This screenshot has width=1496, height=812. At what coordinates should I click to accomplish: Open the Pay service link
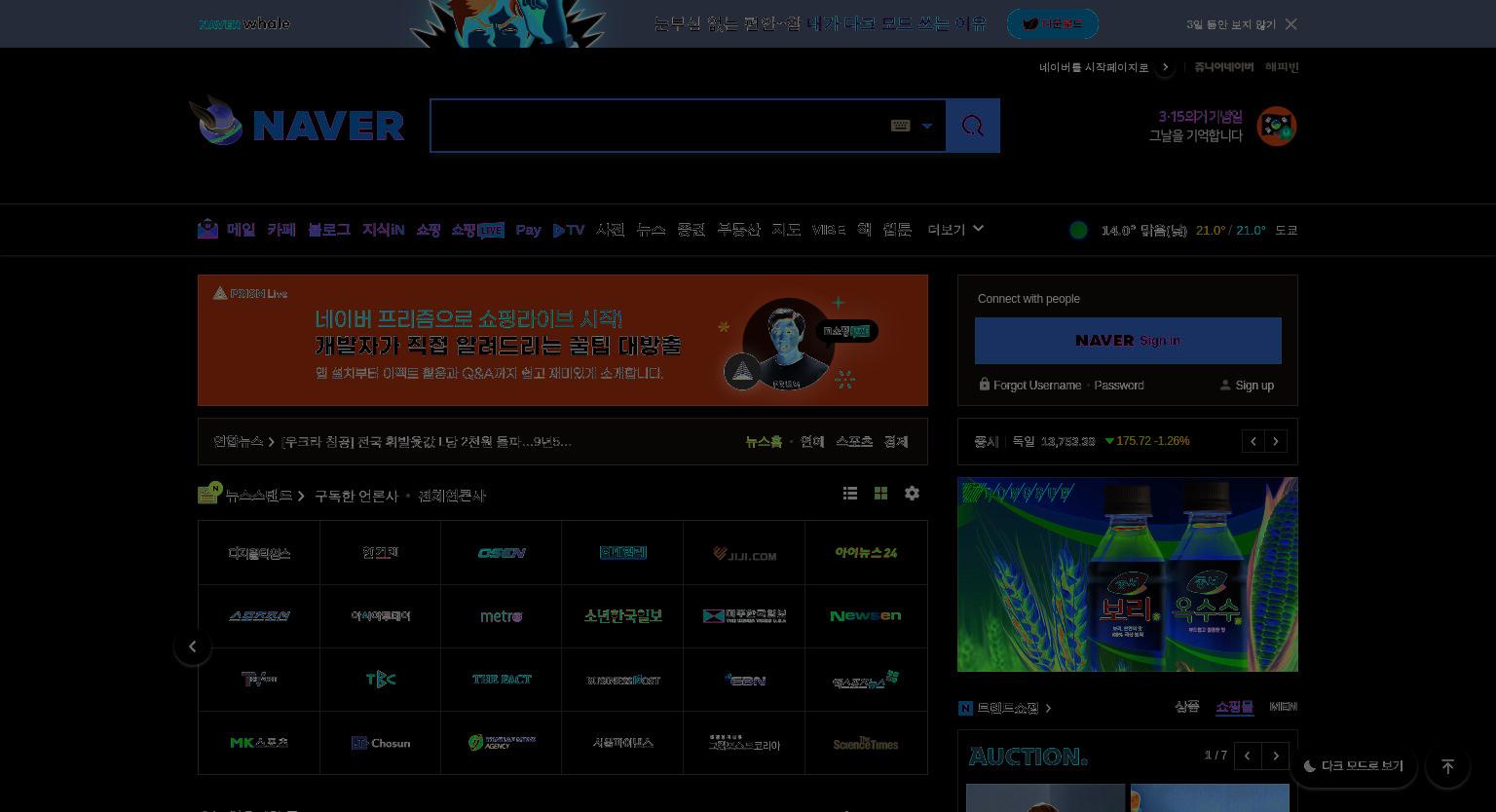pos(528,230)
